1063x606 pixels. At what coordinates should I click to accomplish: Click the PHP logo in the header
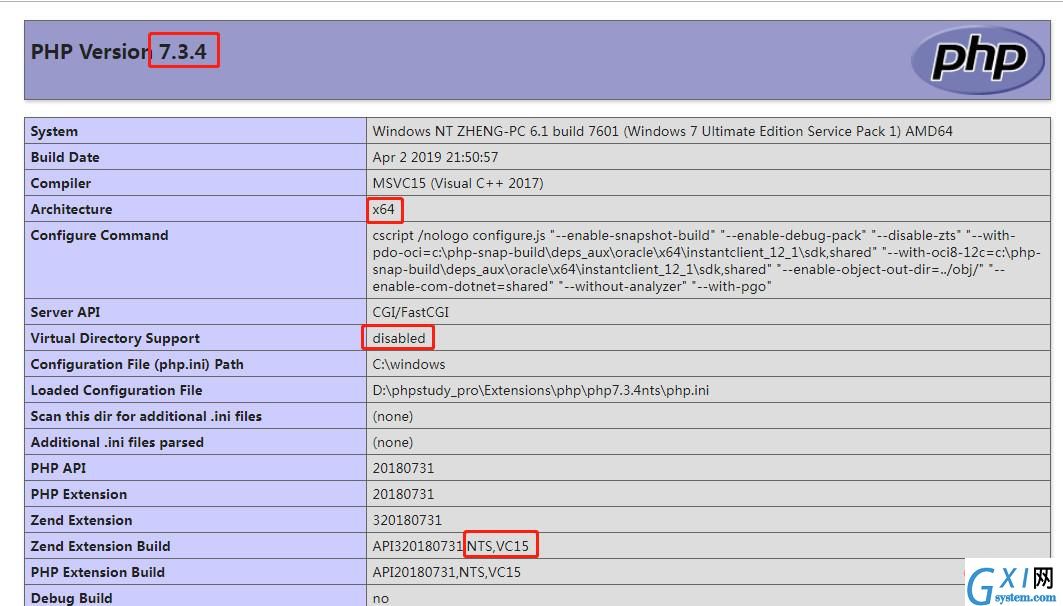978,60
